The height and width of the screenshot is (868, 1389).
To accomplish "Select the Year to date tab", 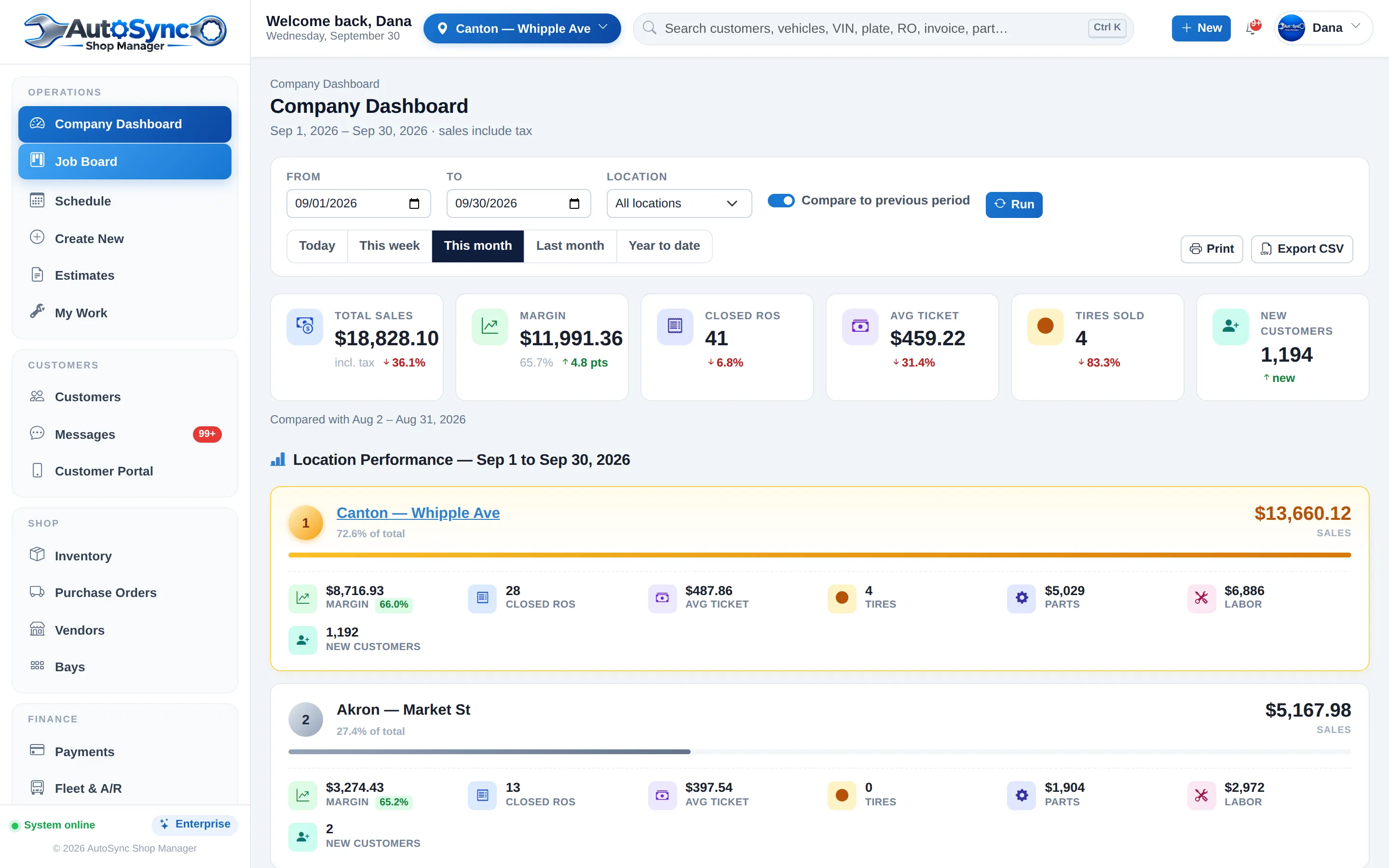I will coord(664,246).
